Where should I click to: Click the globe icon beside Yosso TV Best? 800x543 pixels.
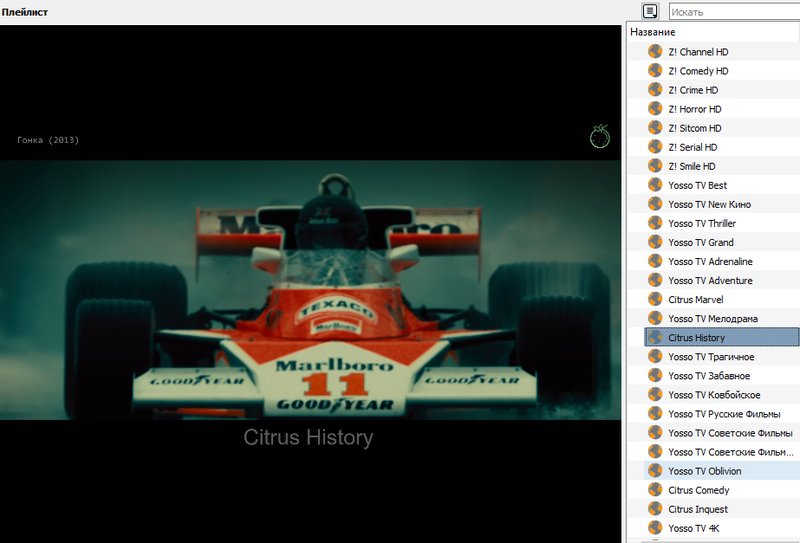(x=655, y=185)
